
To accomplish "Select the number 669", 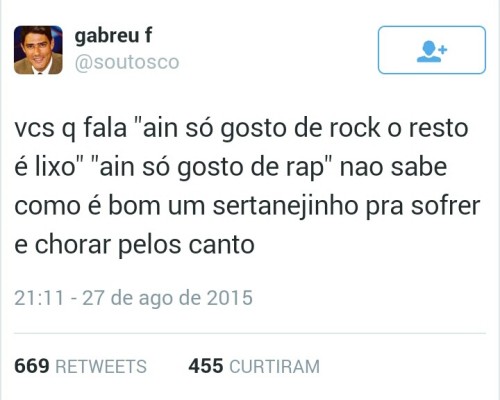I will point(32,366).
